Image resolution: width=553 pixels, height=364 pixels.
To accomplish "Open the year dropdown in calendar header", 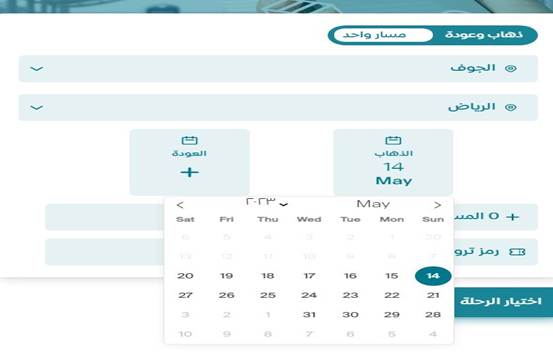I will click(x=267, y=202).
